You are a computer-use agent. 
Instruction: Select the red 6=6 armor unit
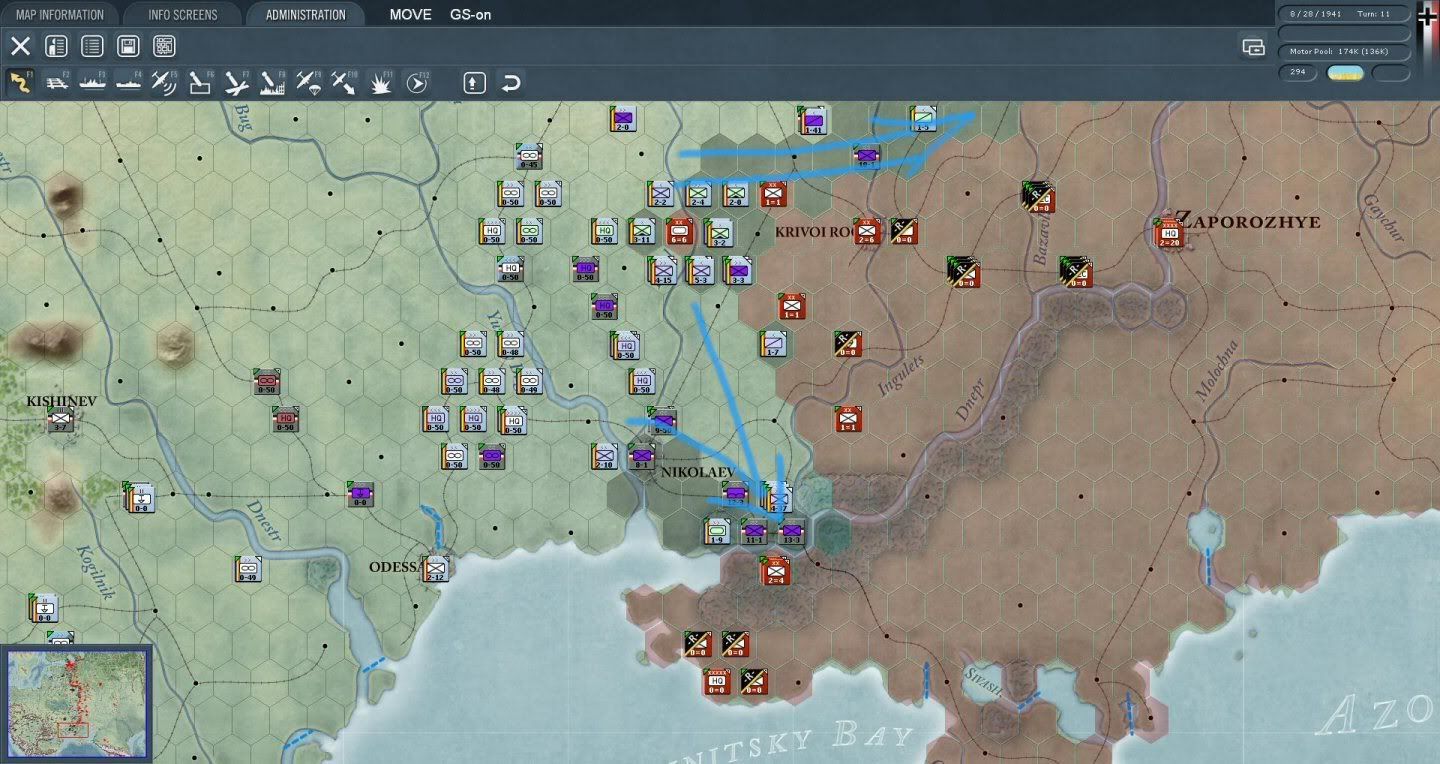point(679,232)
